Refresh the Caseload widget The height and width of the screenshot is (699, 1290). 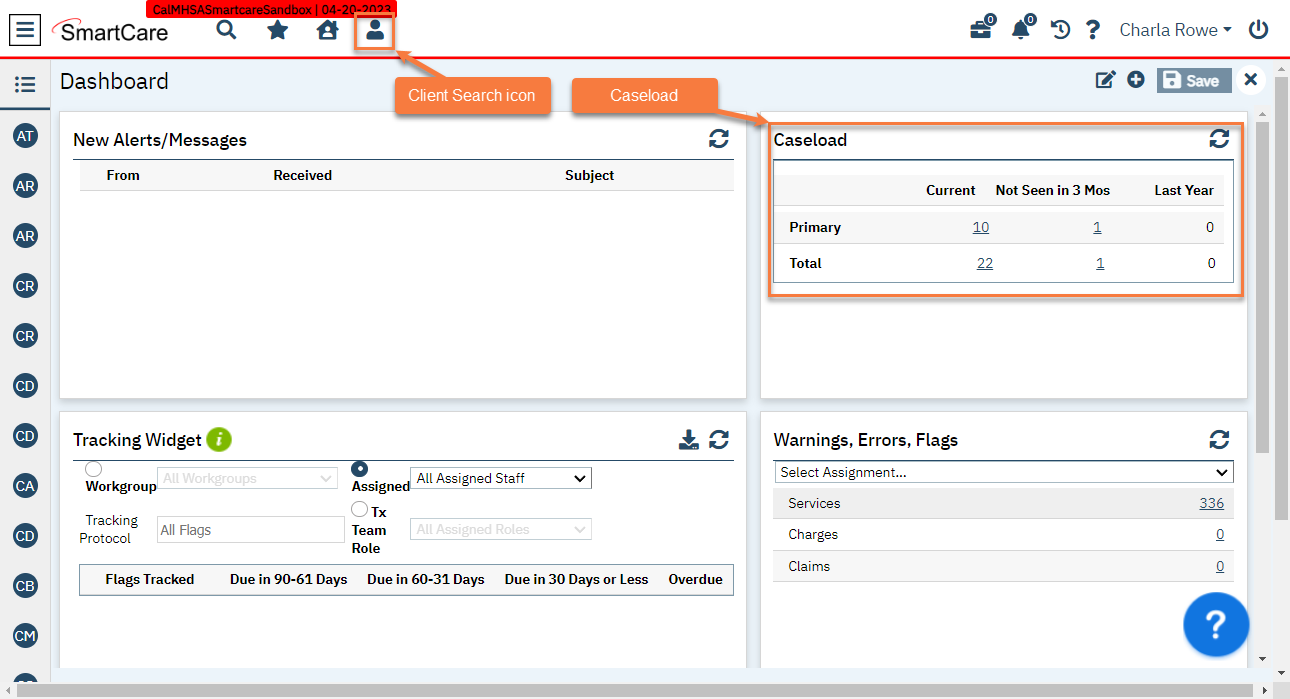point(1219,139)
